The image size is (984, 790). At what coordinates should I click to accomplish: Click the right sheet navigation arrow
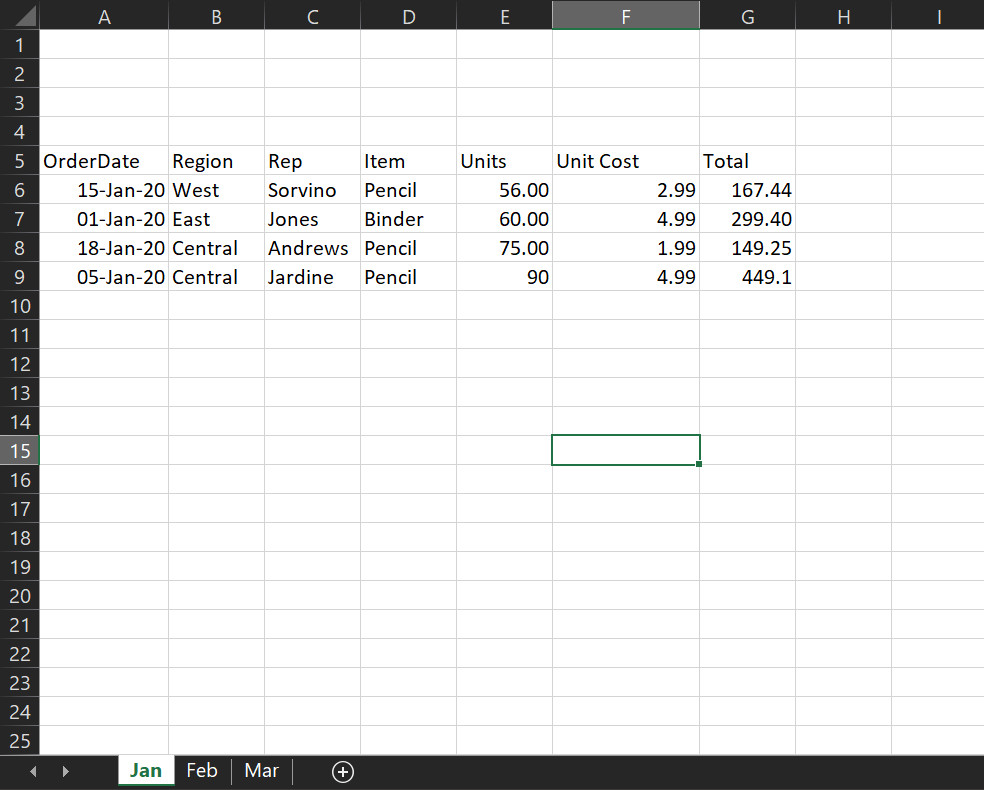point(66,771)
